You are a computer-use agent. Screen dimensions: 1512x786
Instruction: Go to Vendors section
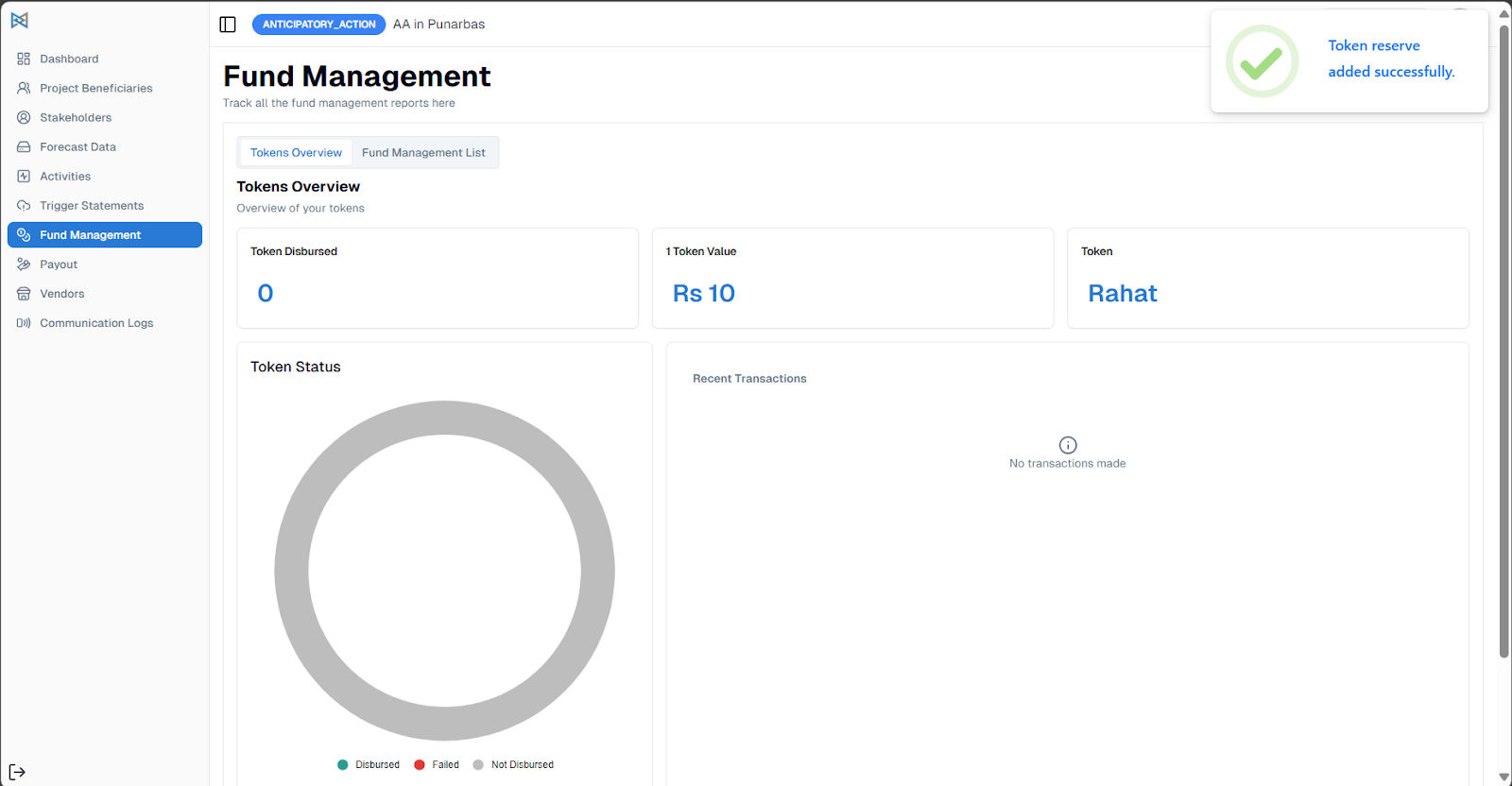(105, 294)
